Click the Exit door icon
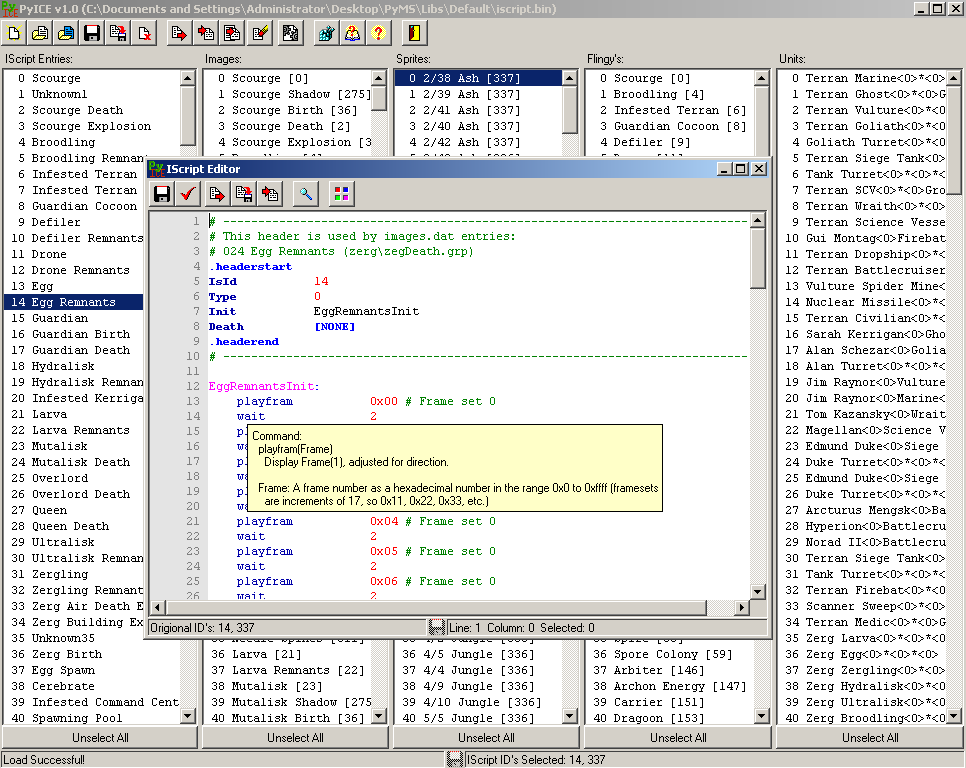966x768 pixels. point(414,33)
